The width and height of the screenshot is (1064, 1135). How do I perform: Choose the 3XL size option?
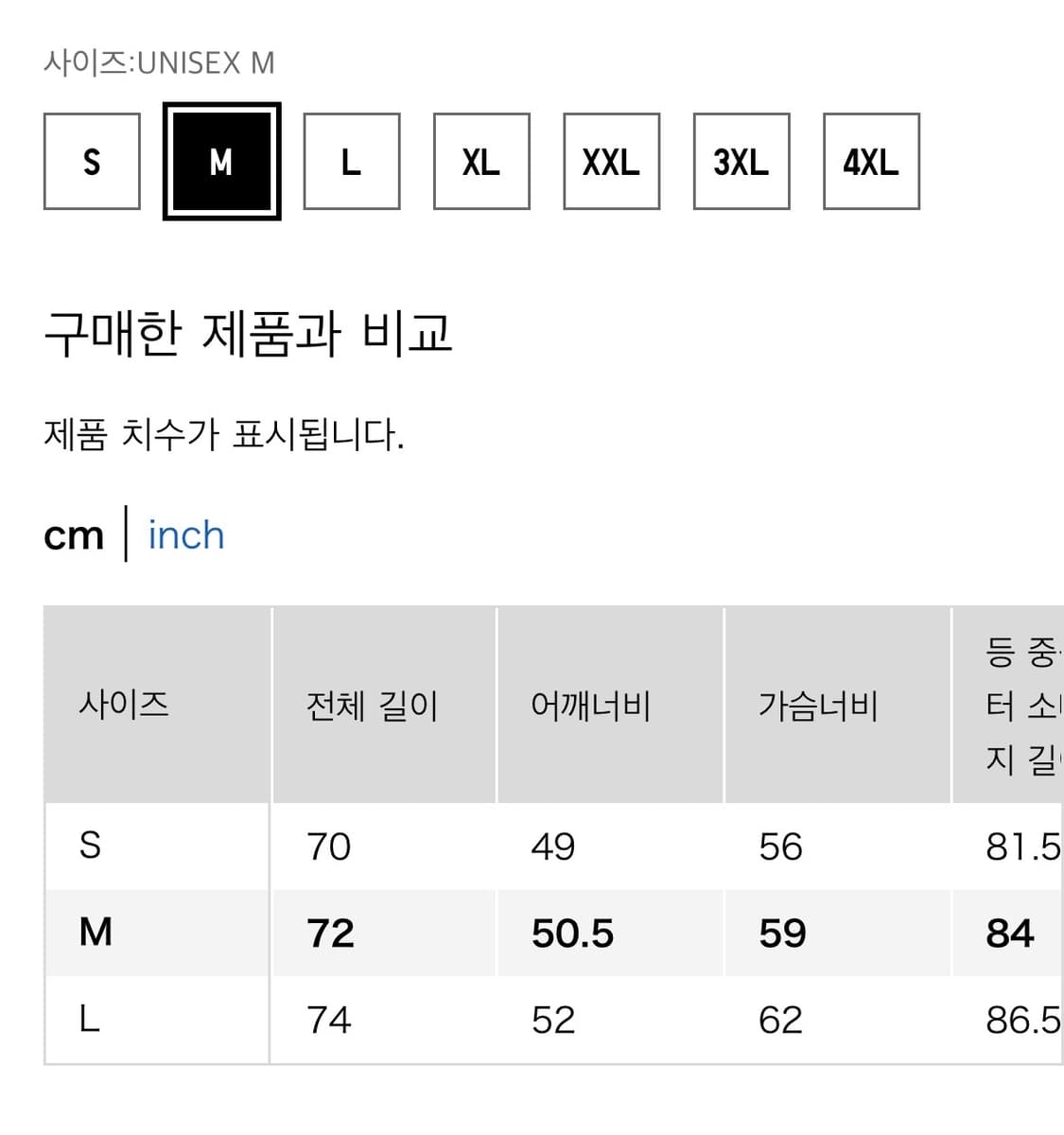click(x=741, y=162)
